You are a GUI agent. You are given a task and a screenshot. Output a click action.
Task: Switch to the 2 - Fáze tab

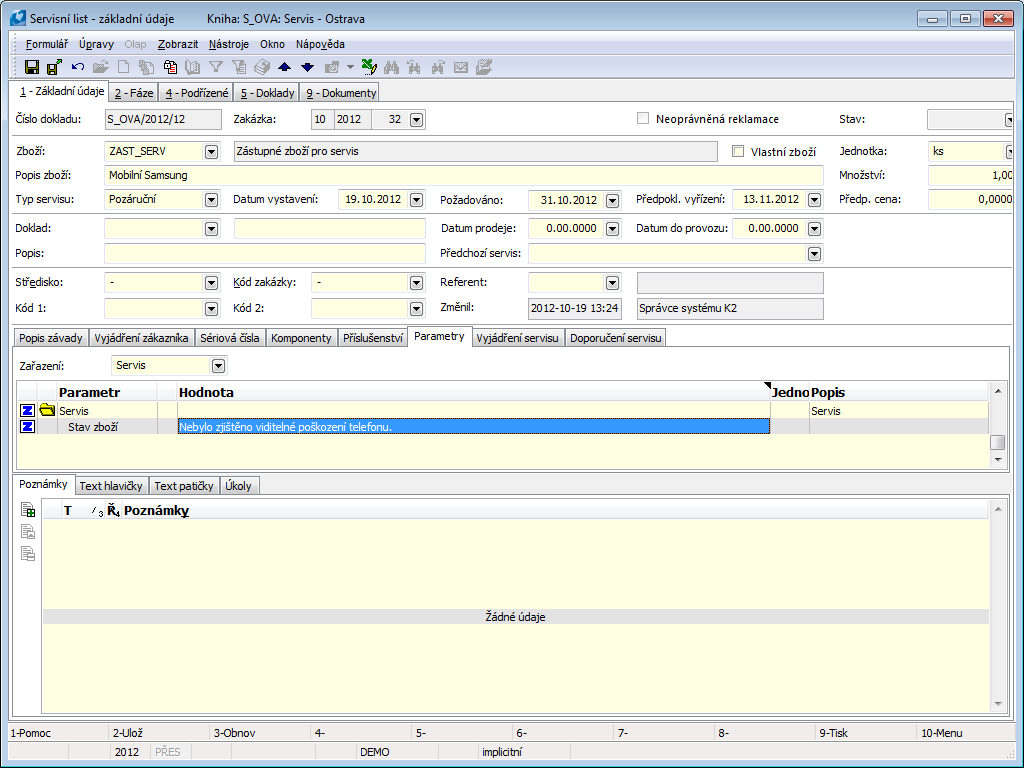(x=133, y=93)
